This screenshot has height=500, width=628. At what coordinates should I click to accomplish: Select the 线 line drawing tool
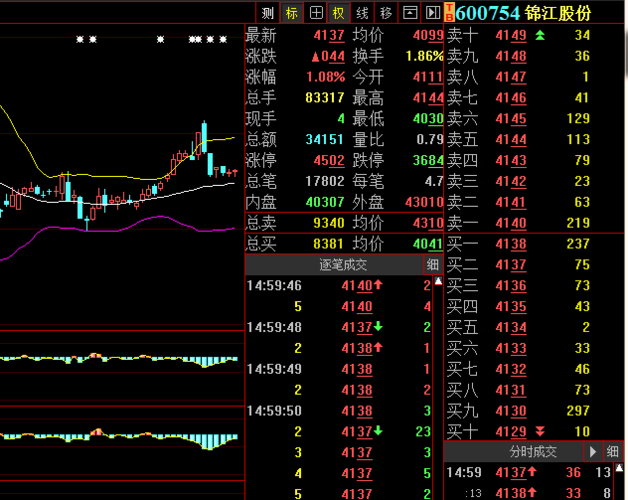click(362, 13)
